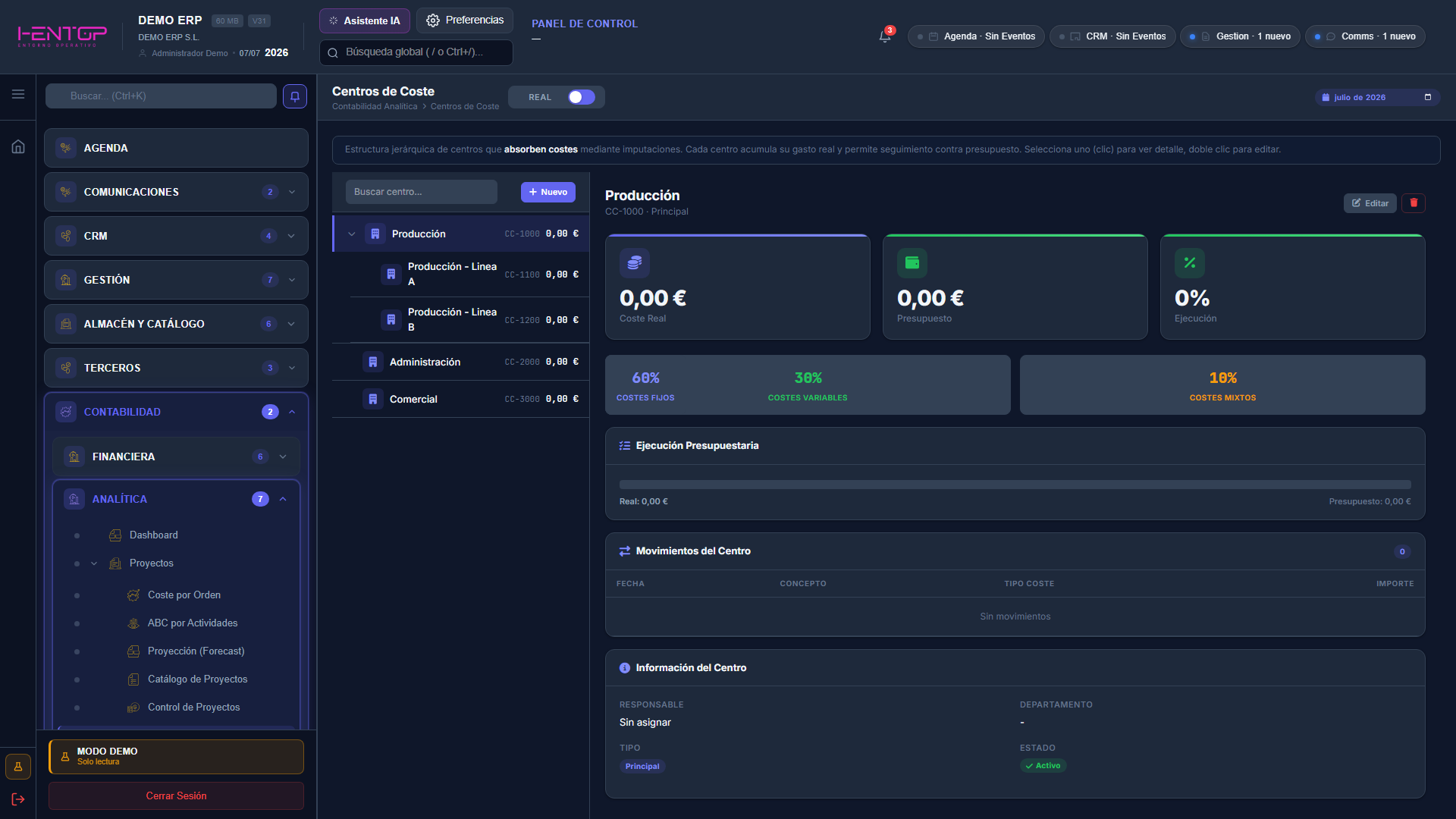Click the CRM module icon in the sidebar
1456x819 pixels.
[x=66, y=236]
